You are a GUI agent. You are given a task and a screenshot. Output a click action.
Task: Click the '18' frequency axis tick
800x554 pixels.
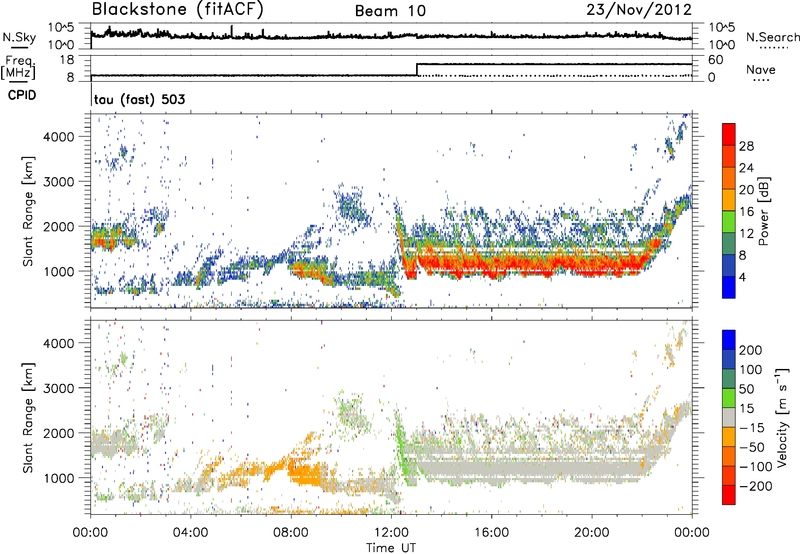(x=67, y=60)
